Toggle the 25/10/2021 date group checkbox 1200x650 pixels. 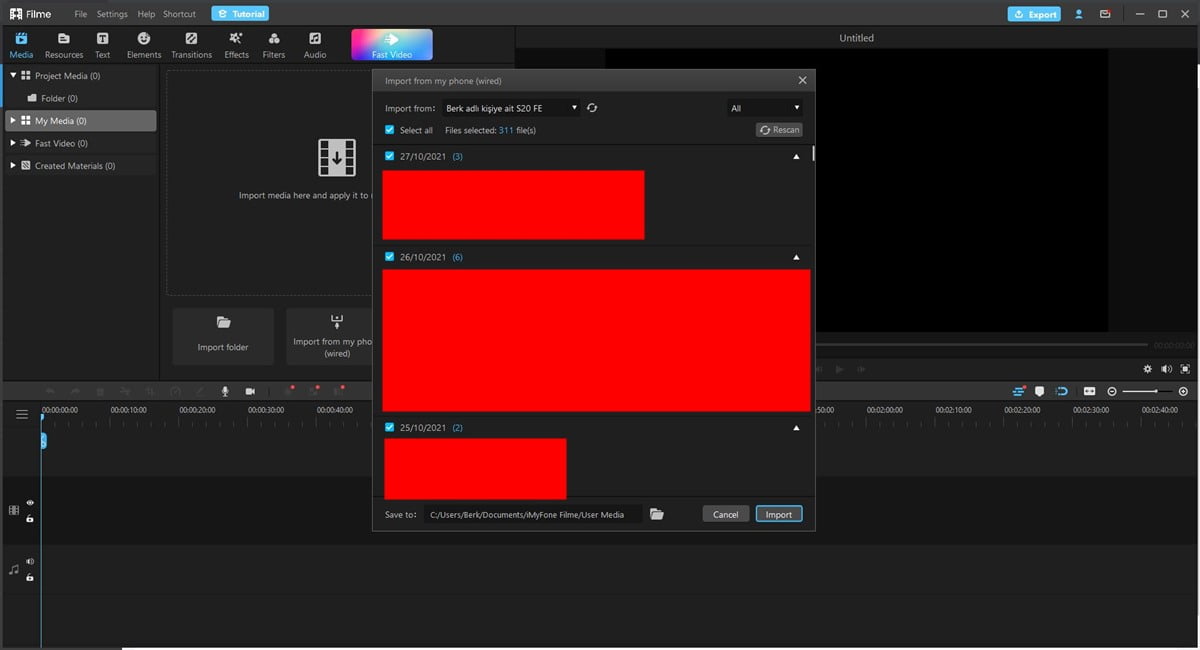[390, 427]
